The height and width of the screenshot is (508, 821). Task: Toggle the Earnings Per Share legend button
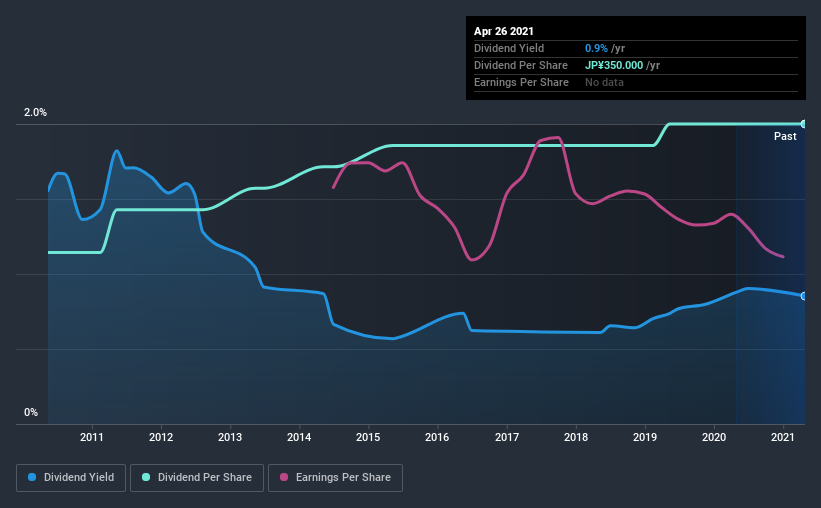click(x=335, y=478)
